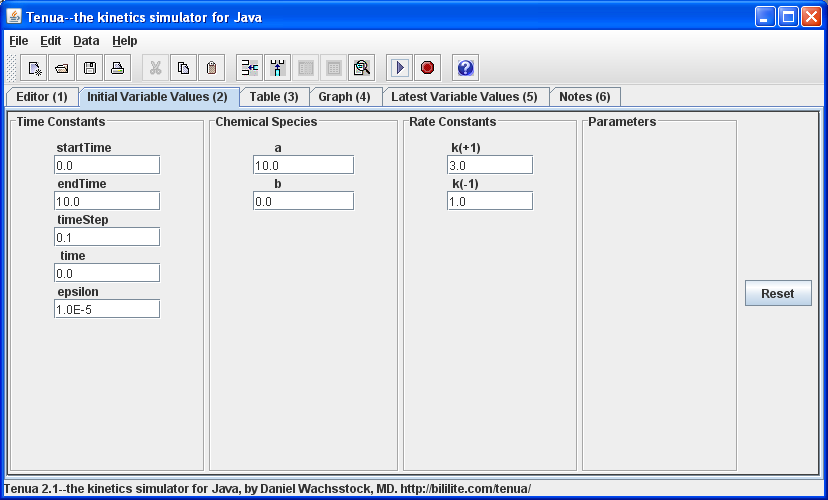The width and height of the screenshot is (828, 500).
Task: Click the second greyed-out grid toolbar icon
Action: pos(334,68)
